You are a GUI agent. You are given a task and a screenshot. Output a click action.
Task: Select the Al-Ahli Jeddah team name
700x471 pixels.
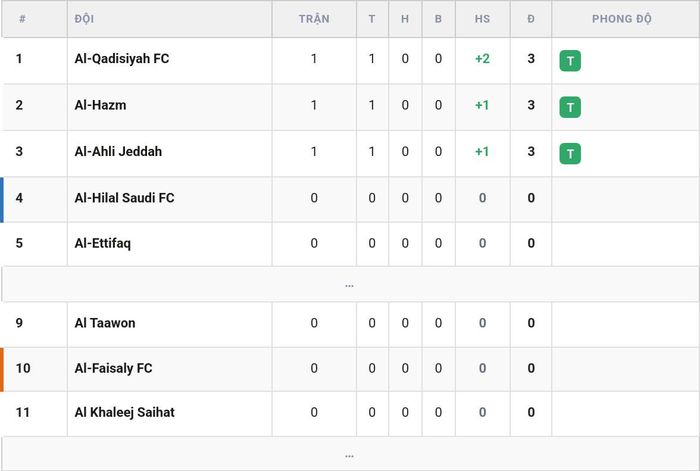(x=118, y=151)
